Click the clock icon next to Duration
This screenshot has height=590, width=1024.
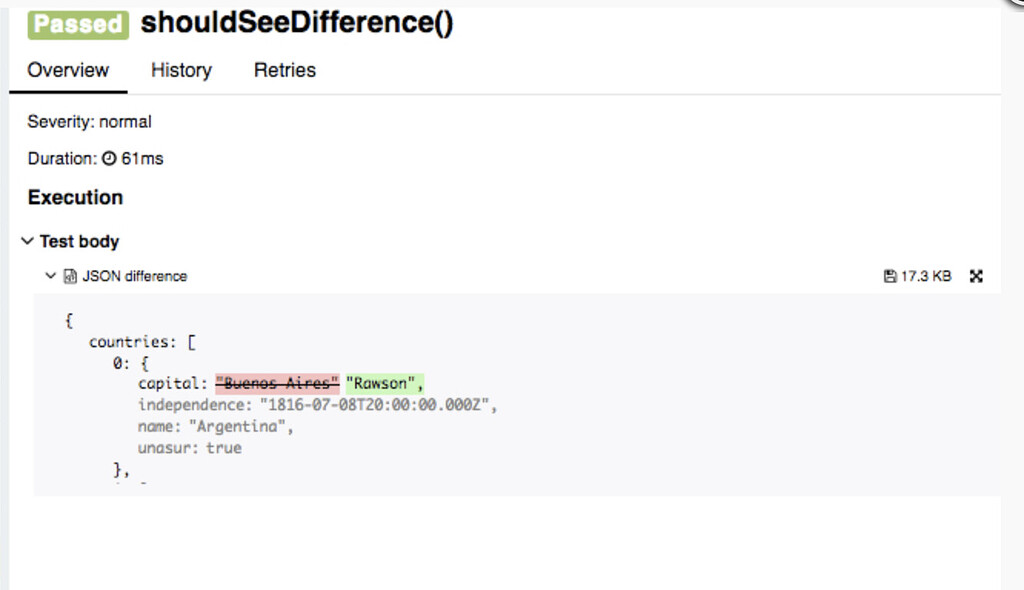pyautogui.click(x=109, y=158)
